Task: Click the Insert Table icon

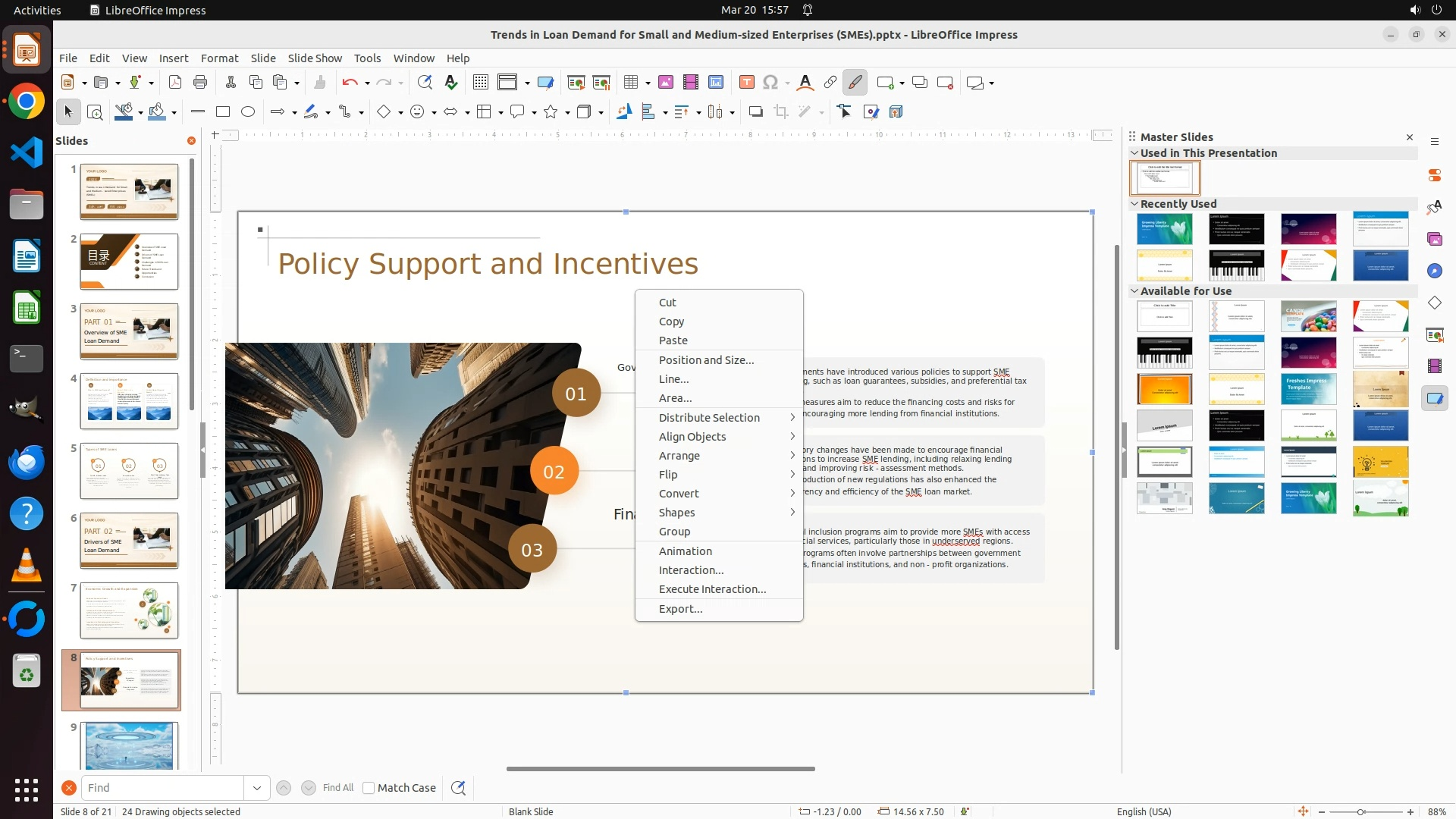Action: click(631, 83)
